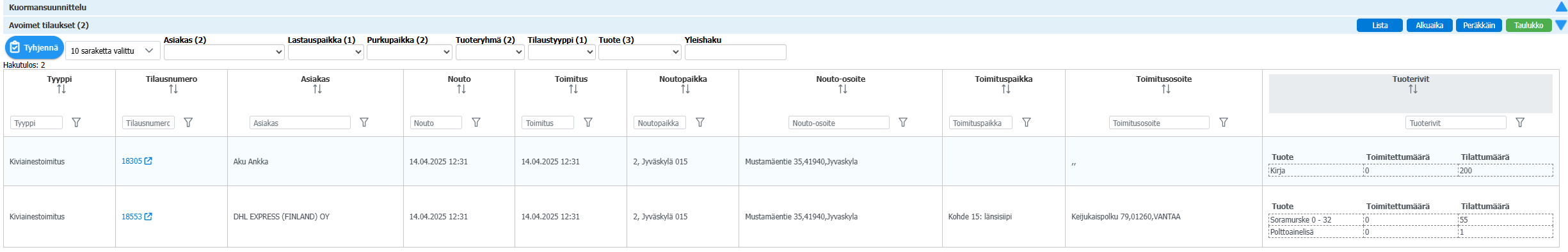This screenshot has width=1568, height=252.
Task: Sort by Toimitusosoite column arrows
Action: point(1166,90)
